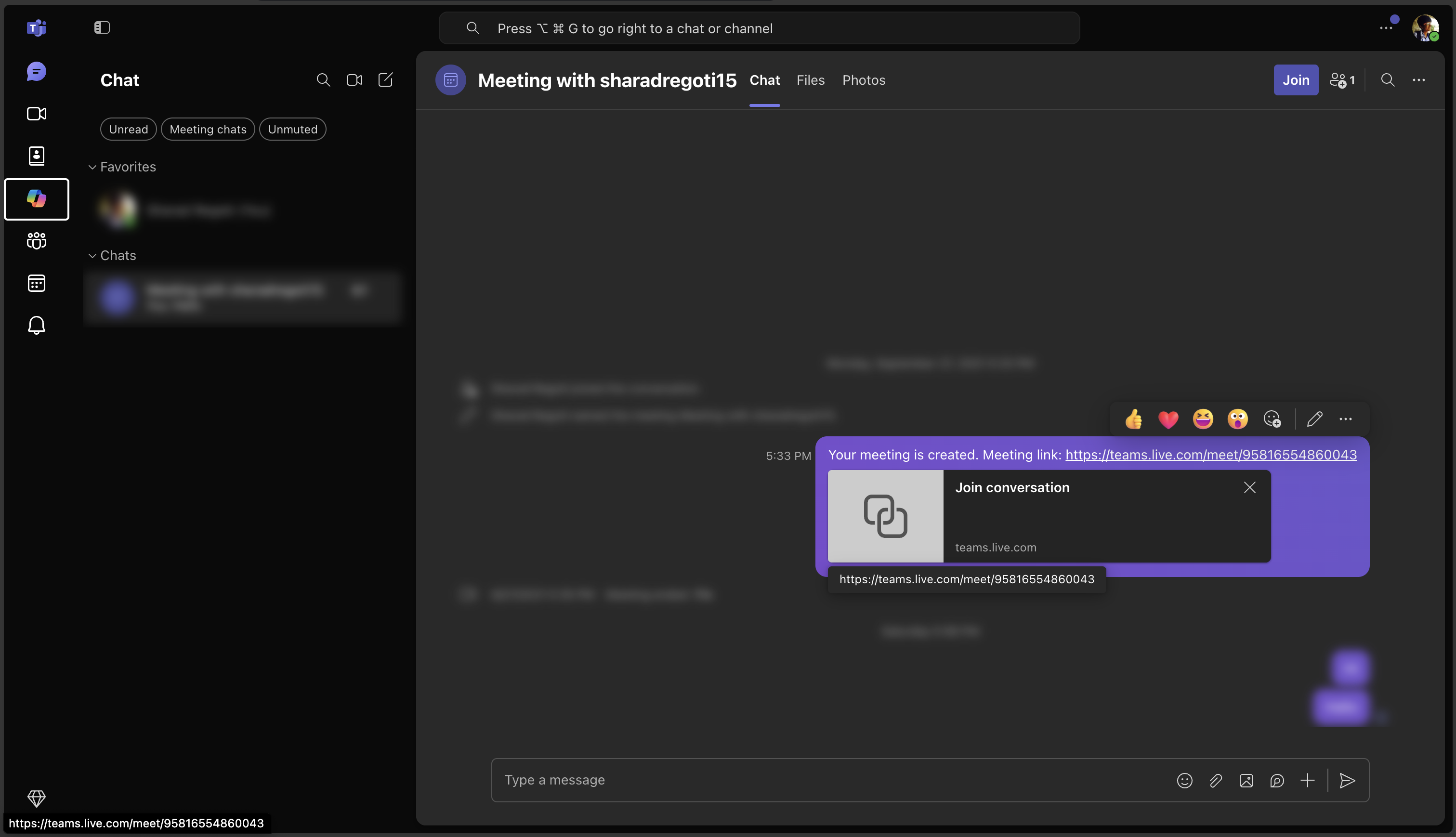Open the loop/chat bubble compose icon

(x=1277, y=780)
